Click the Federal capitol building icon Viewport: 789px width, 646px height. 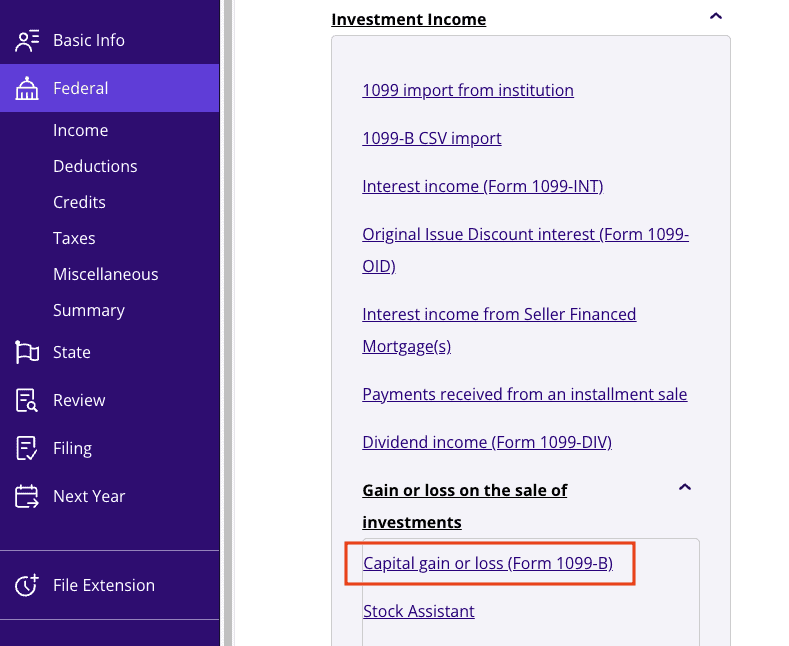pos(27,88)
